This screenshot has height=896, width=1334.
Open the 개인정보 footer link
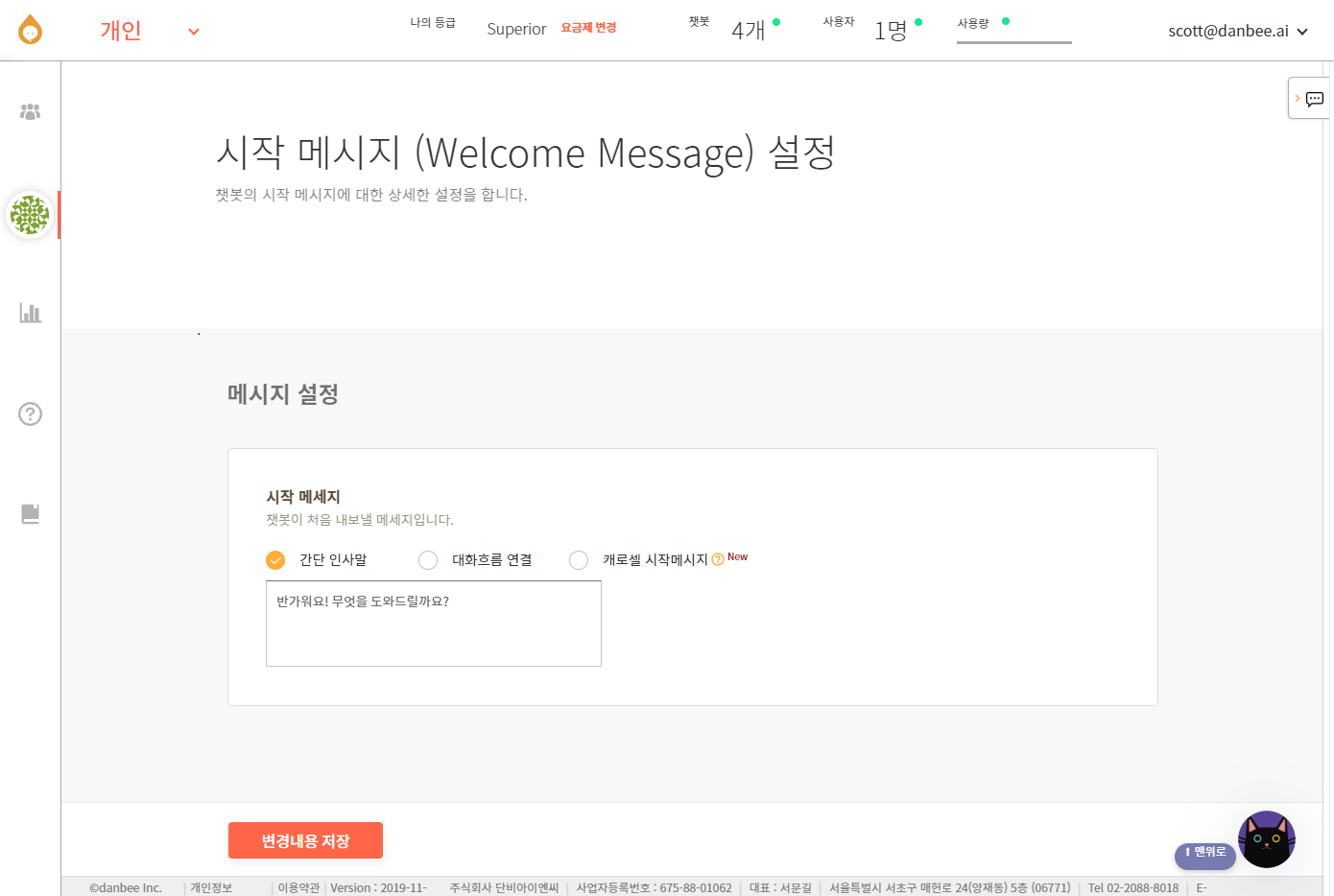211,888
